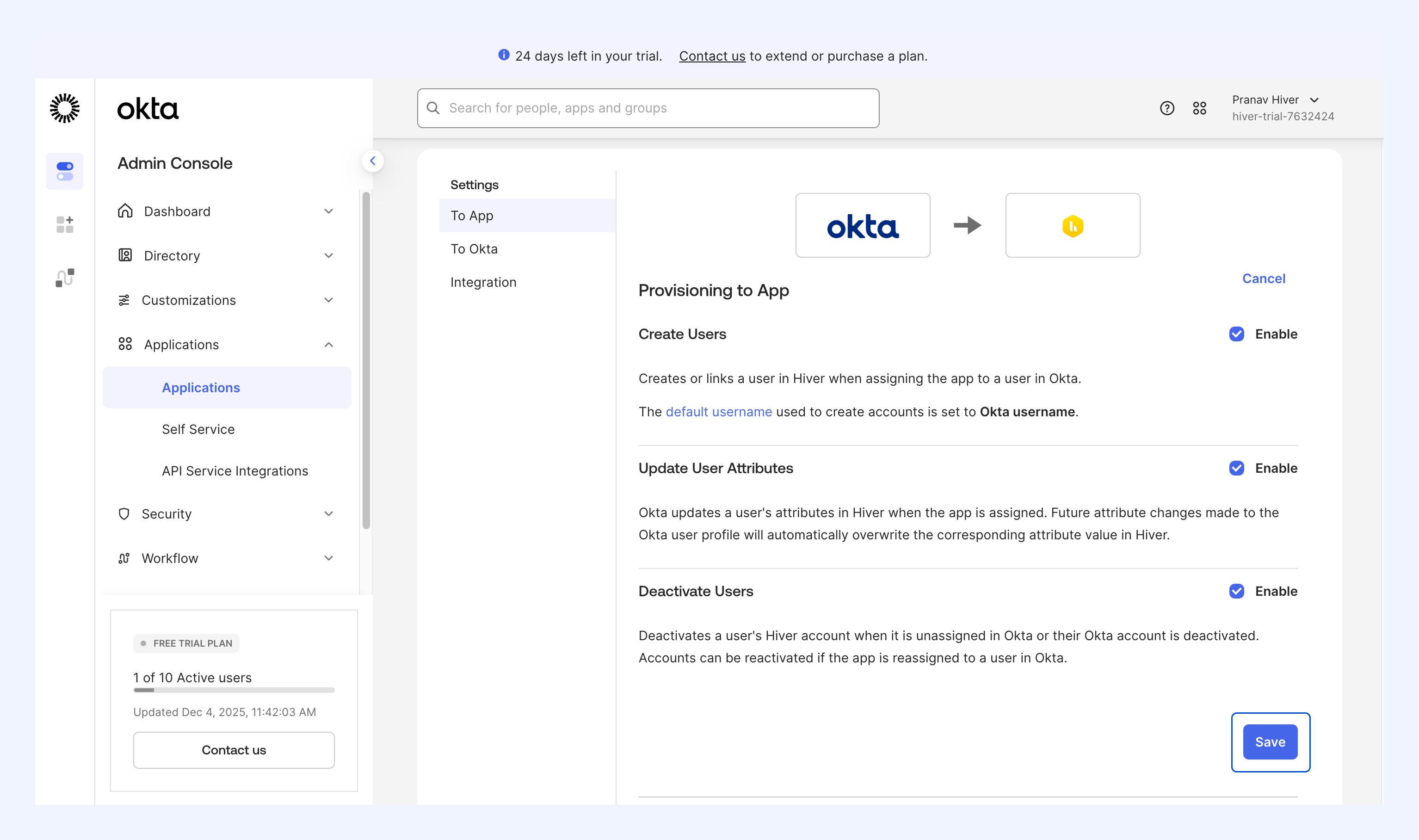Click the Directory contact-book icon
This screenshot has width=1419, height=840.
(x=125, y=255)
